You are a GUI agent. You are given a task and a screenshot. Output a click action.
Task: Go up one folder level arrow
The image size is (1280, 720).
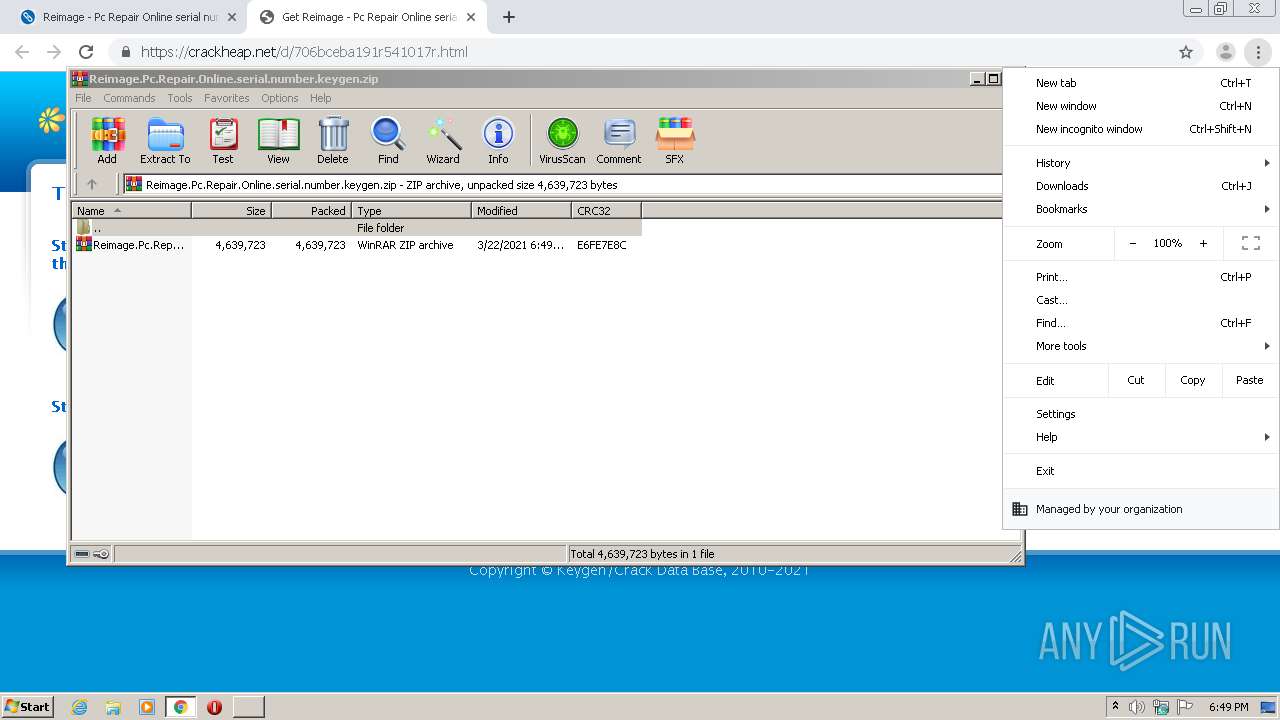pyautogui.click(x=92, y=184)
